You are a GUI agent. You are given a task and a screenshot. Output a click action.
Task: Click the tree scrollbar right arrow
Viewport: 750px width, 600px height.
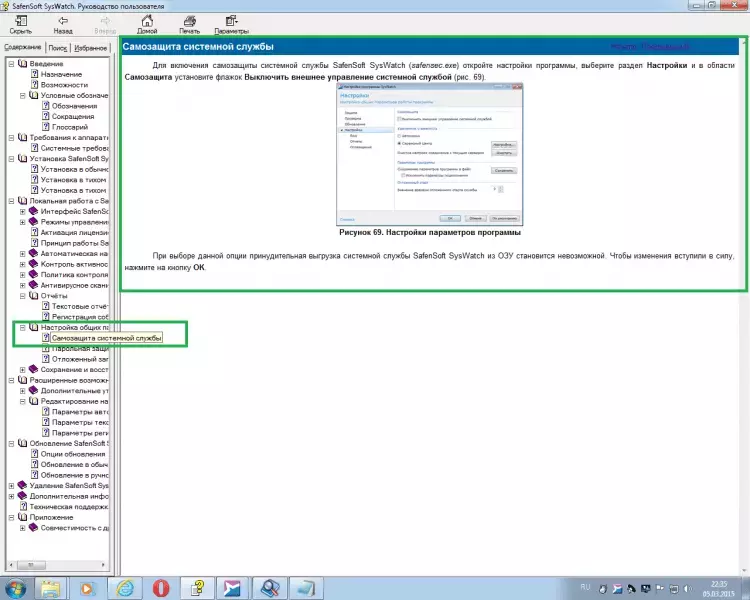(103, 565)
